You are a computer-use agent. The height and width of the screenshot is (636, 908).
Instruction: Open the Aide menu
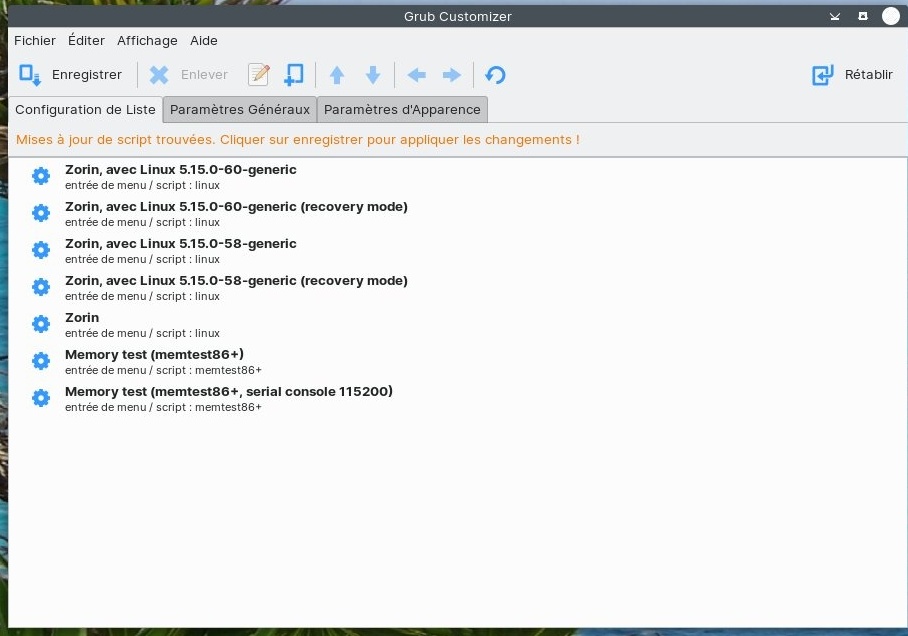pos(204,41)
